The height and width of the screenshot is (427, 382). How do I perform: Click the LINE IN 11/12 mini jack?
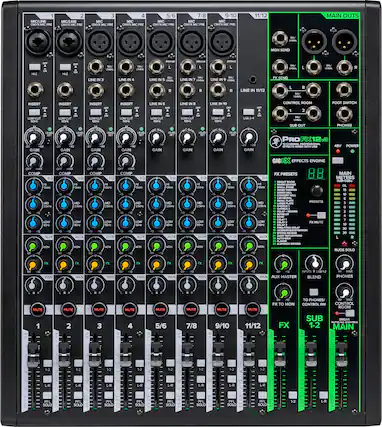[253, 80]
